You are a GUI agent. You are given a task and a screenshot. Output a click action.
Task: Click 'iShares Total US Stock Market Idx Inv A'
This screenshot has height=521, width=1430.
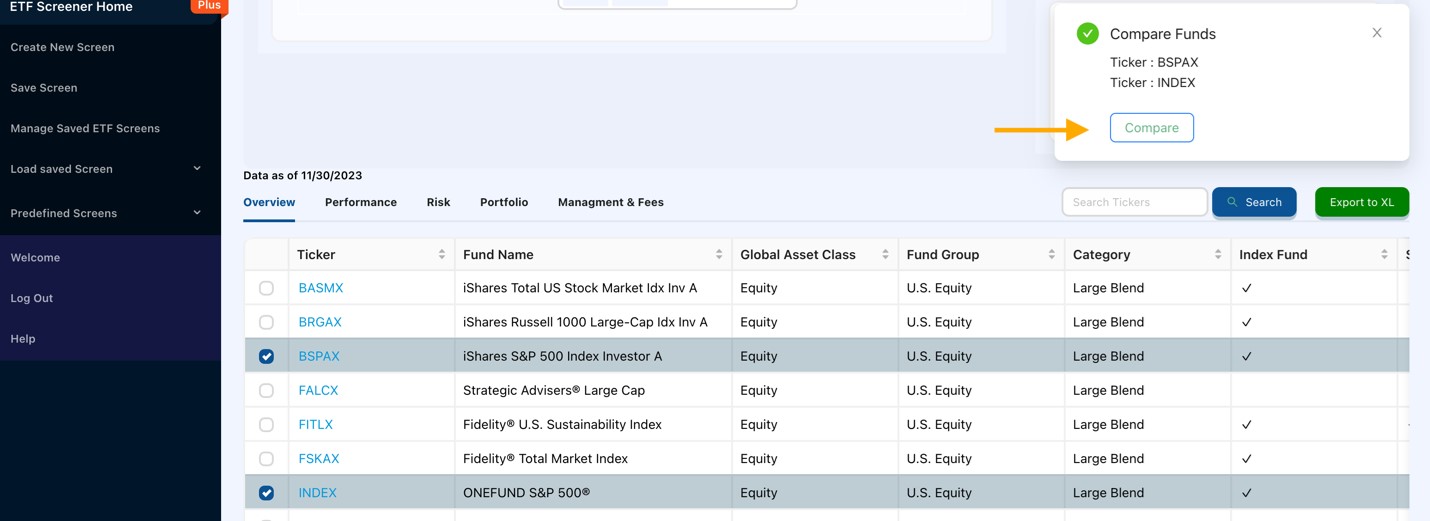580,288
